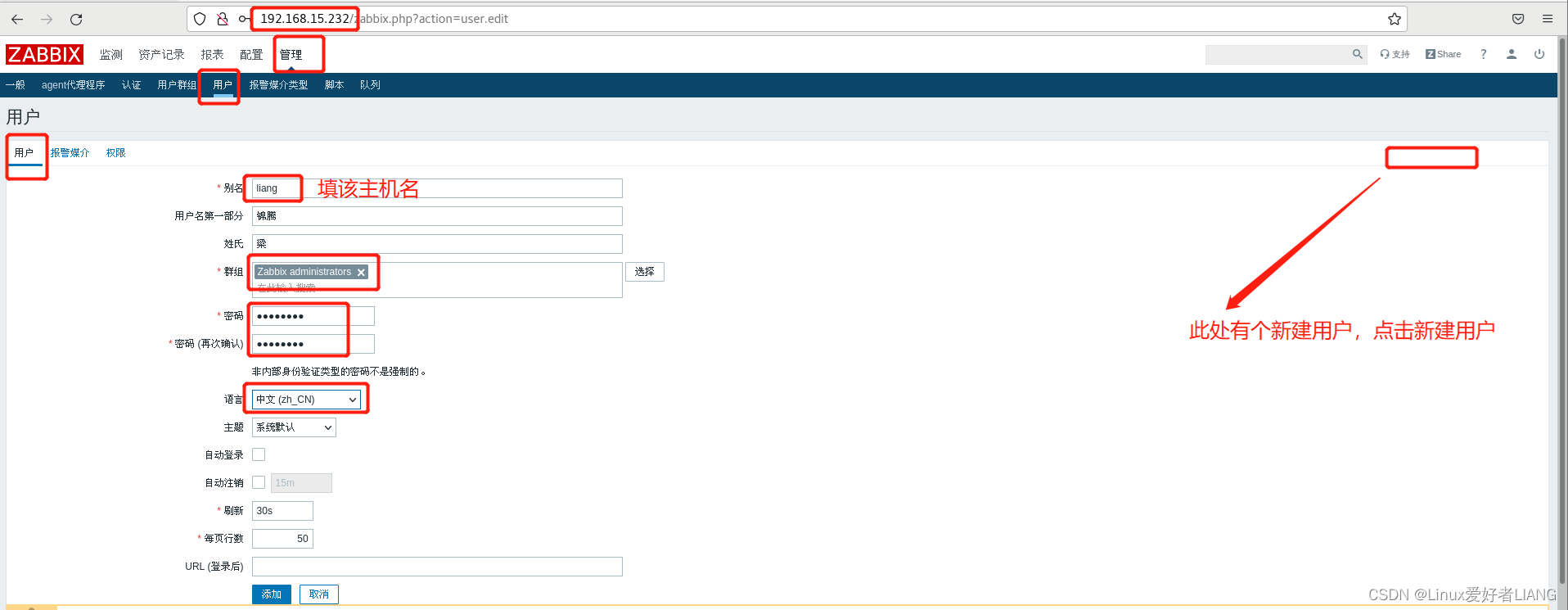Click the 密码 (再次确认) confirm field

[x=313, y=344]
